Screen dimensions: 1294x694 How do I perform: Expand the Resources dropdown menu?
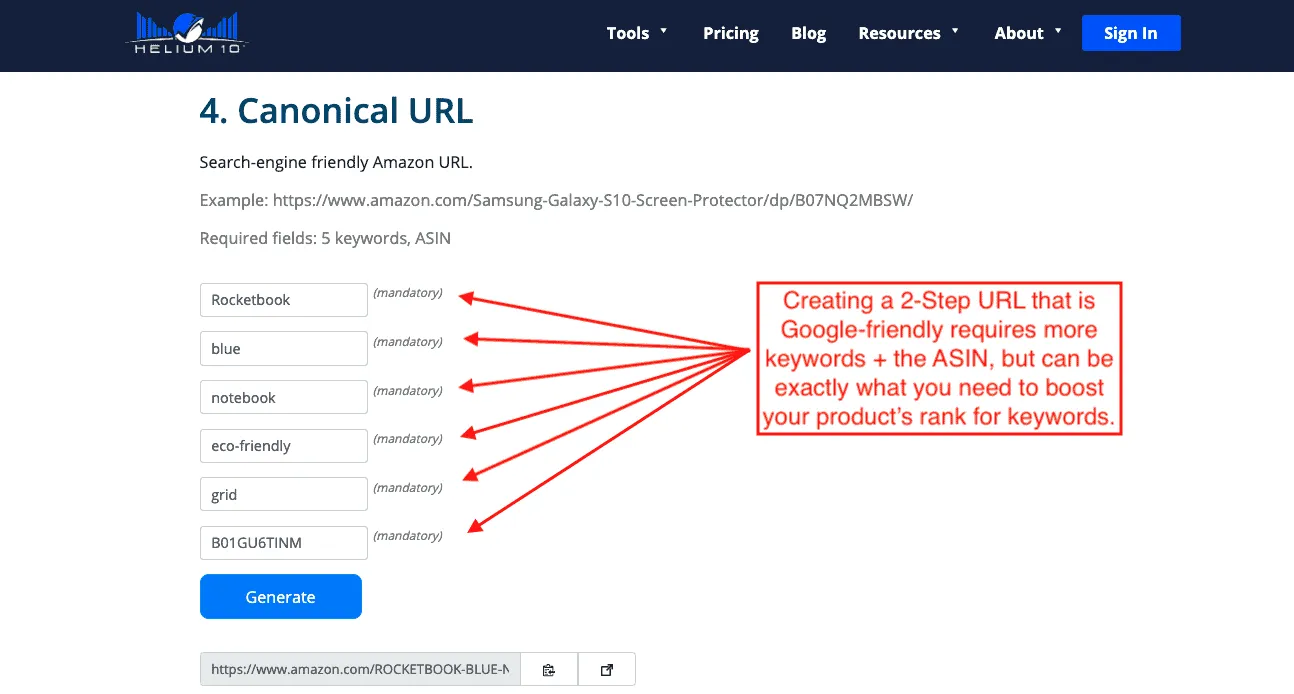[x=908, y=33]
